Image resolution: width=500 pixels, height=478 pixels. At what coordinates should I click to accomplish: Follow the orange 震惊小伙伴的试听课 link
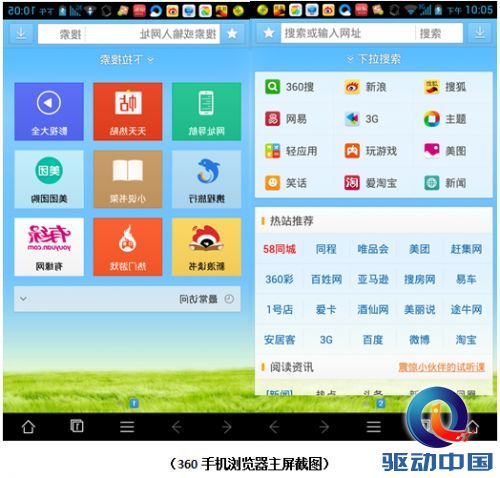tap(441, 367)
